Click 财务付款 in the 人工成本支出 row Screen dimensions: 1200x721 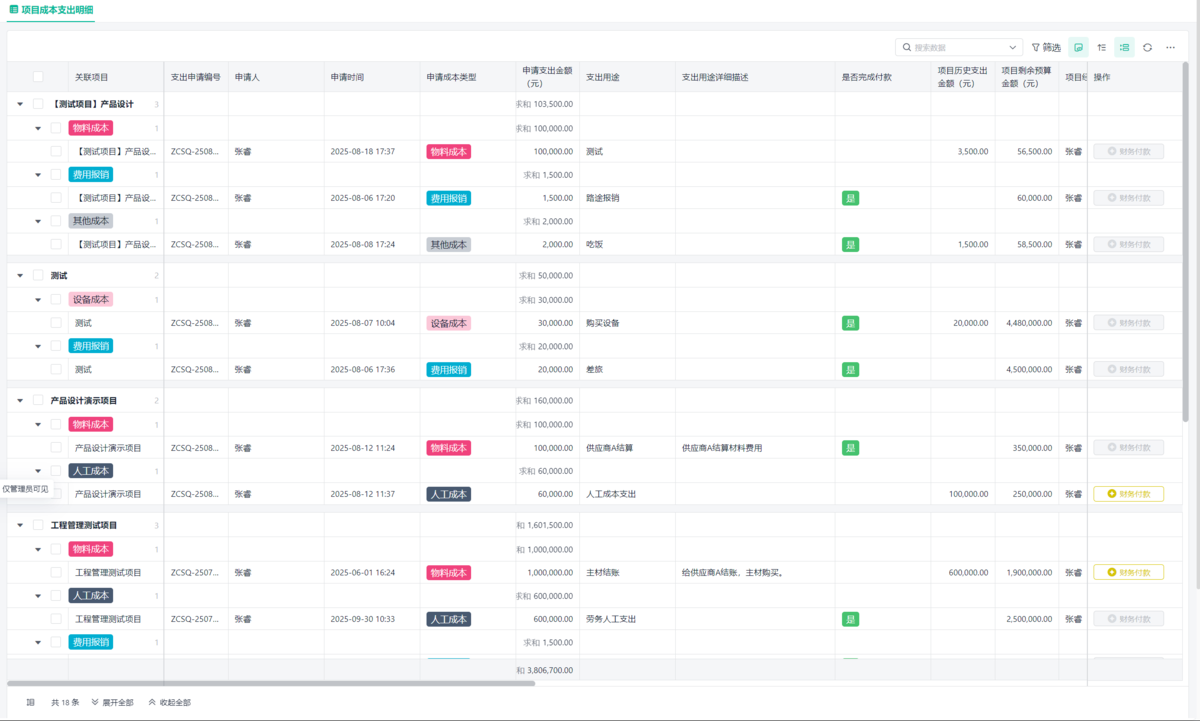(x=1128, y=494)
